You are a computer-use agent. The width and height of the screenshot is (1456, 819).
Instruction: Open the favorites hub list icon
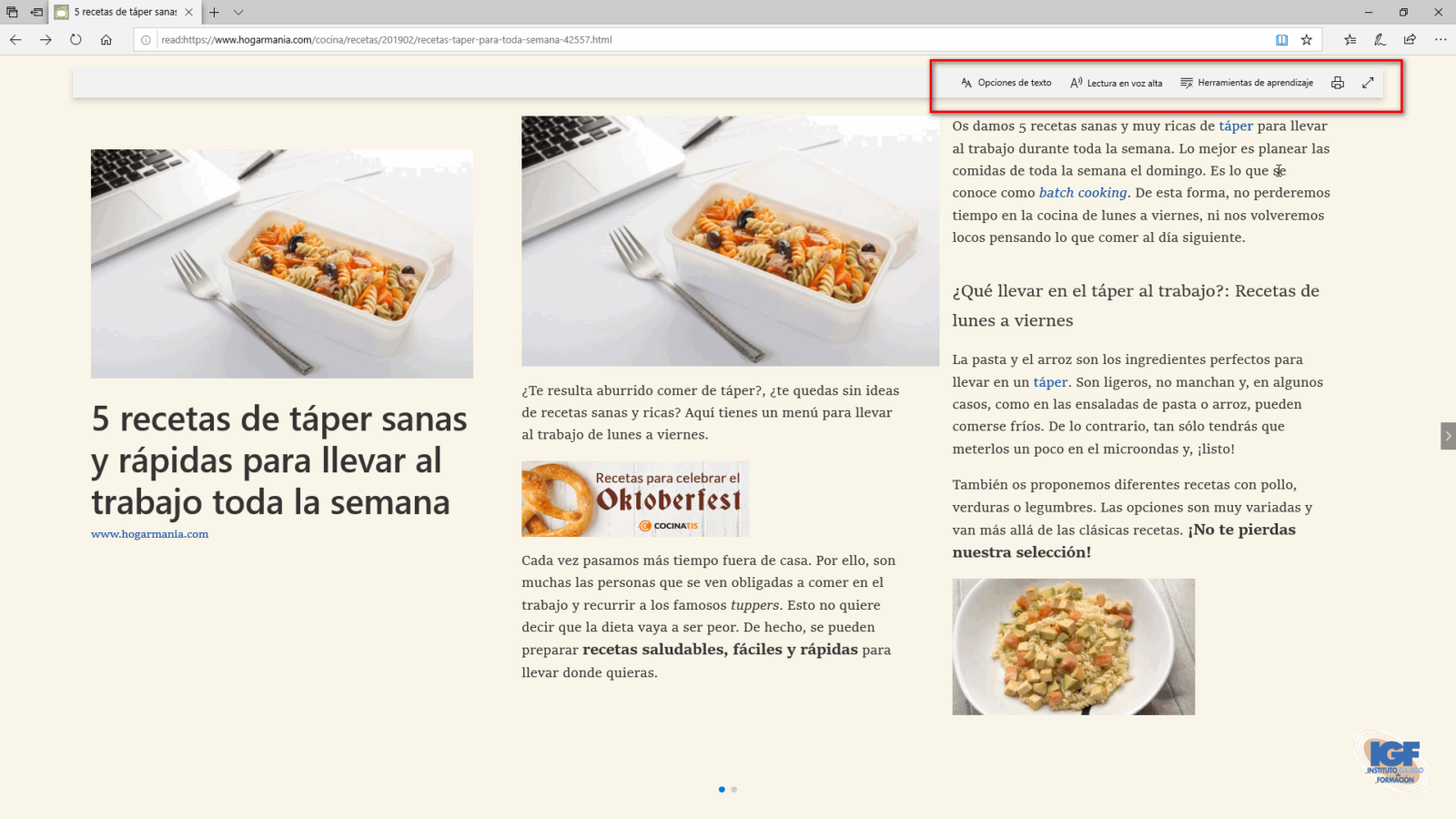(1350, 40)
